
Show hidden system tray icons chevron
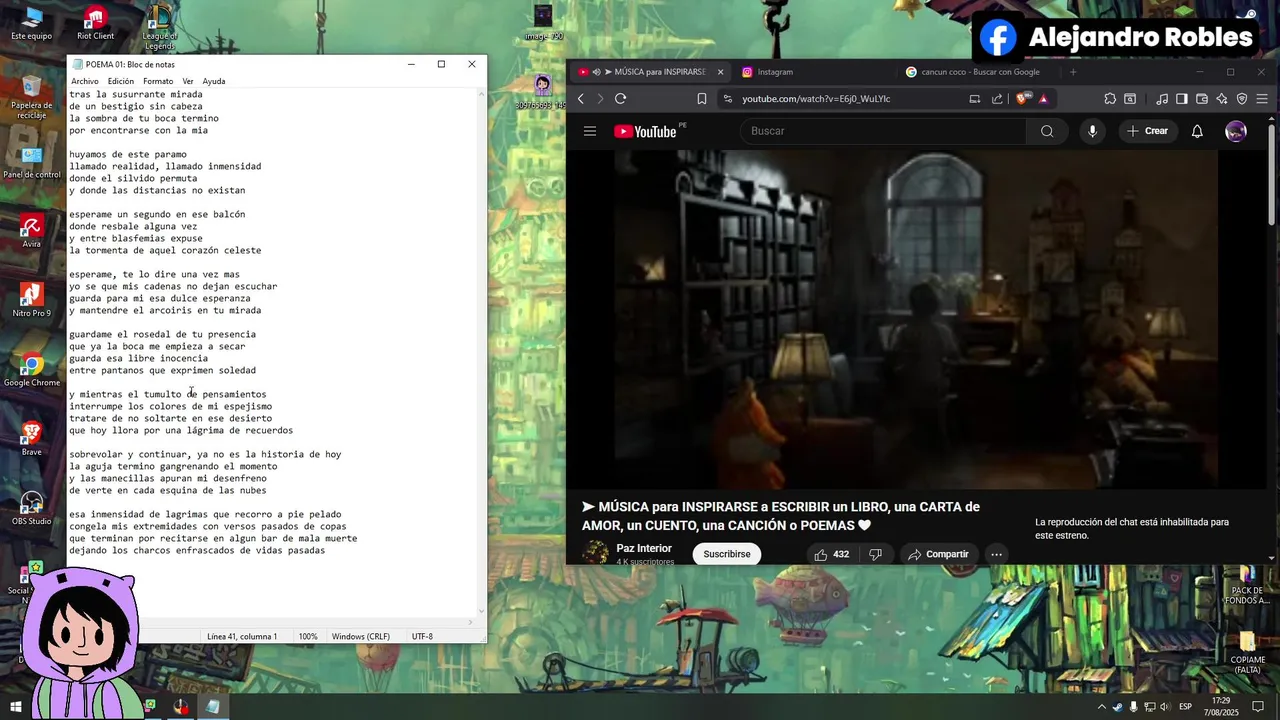click(x=1102, y=707)
